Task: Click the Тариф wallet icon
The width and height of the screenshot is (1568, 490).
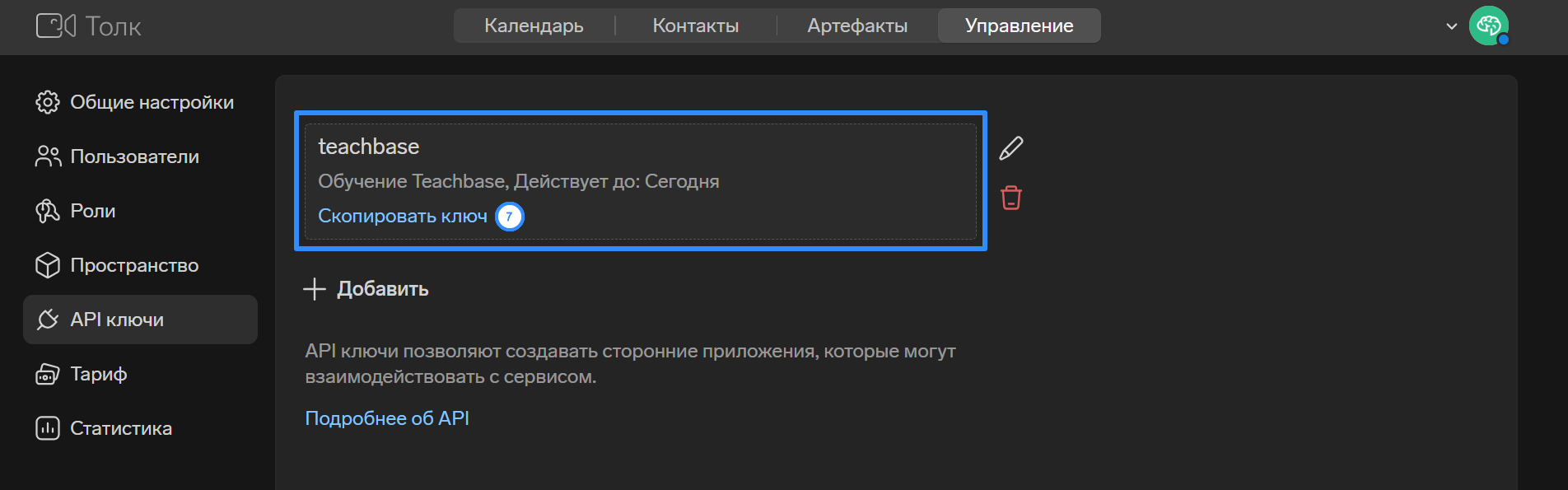Action: (48, 374)
